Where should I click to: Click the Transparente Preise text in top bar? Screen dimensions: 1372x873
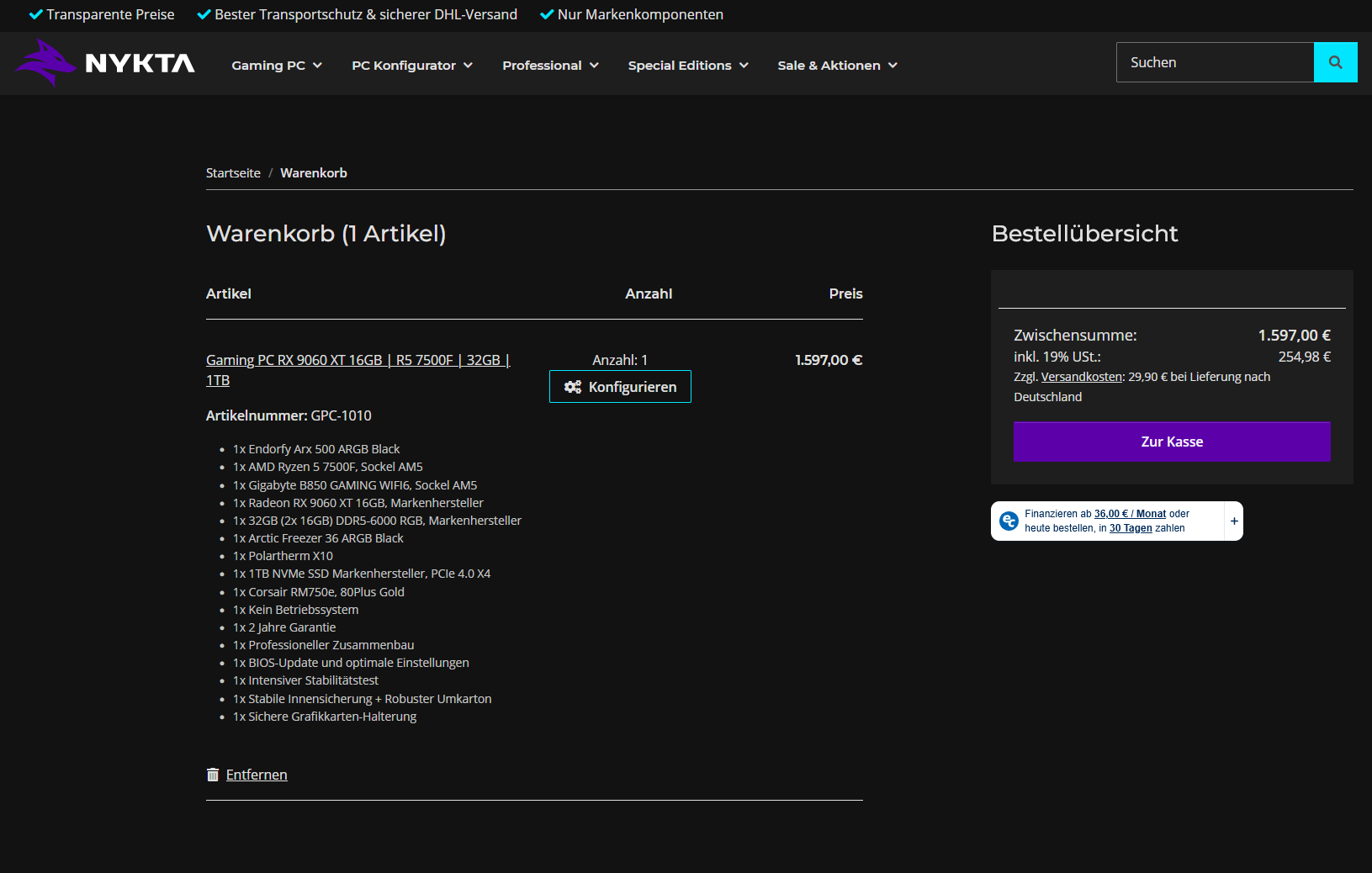(x=110, y=14)
